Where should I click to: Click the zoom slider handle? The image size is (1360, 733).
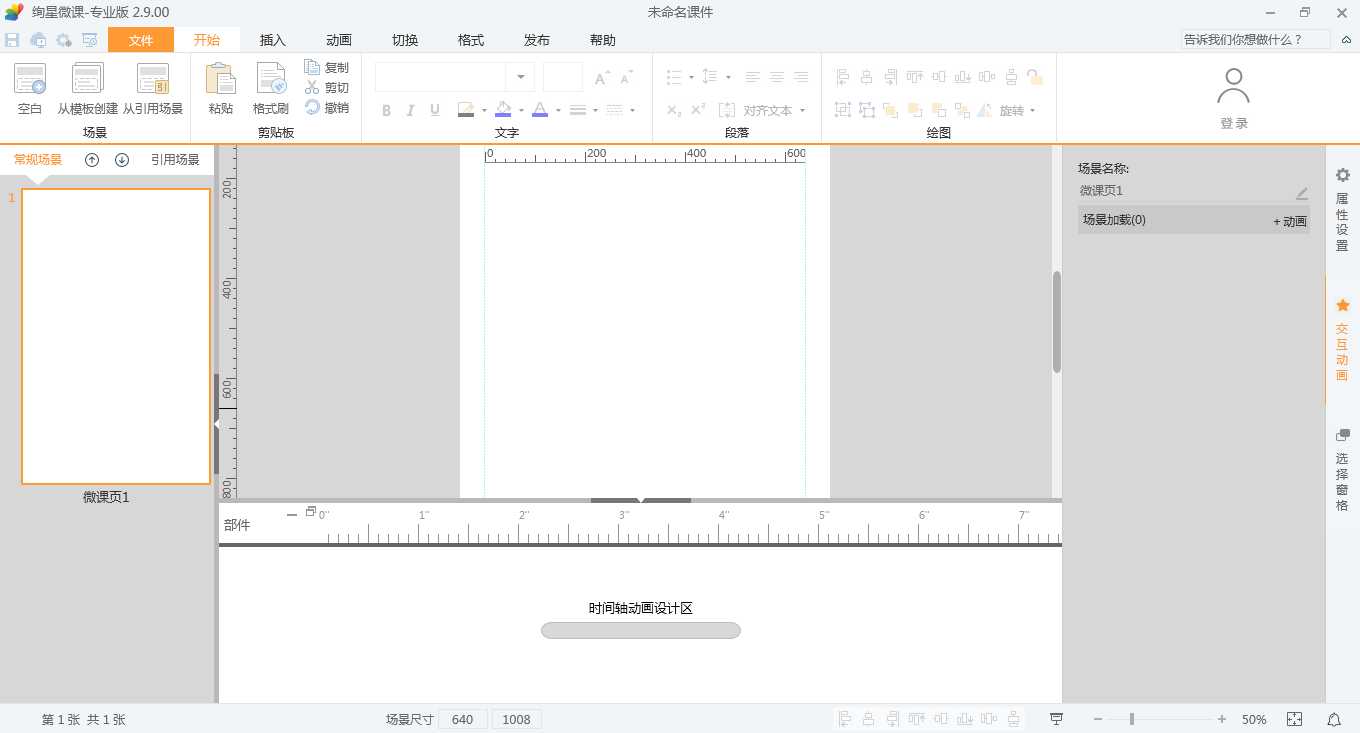(x=1132, y=719)
